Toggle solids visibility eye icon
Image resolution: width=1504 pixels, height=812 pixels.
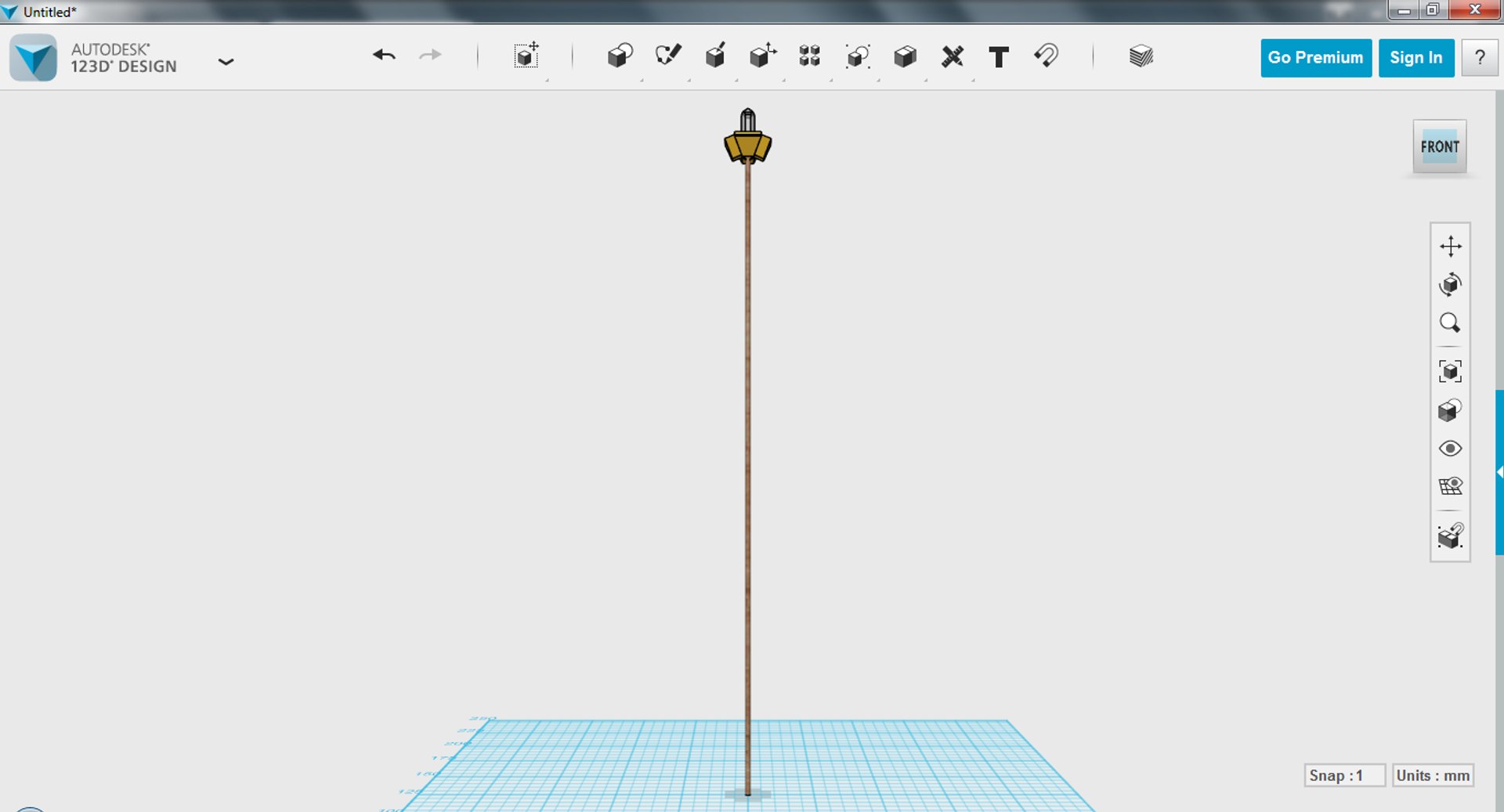click(1450, 449)
